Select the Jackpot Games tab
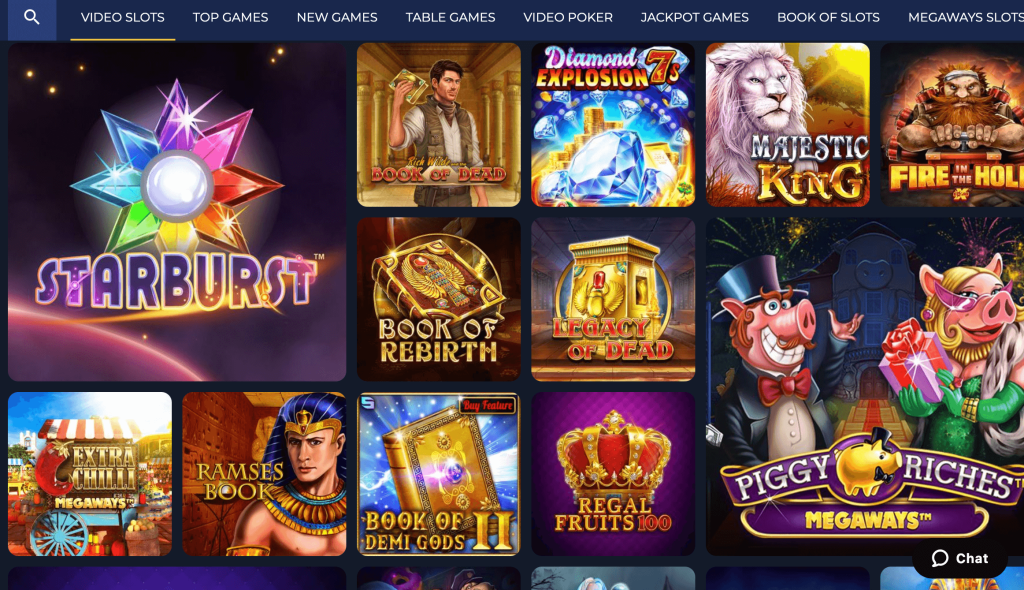This screenshot has height=590, width=1024. click(x=695, y=18)
